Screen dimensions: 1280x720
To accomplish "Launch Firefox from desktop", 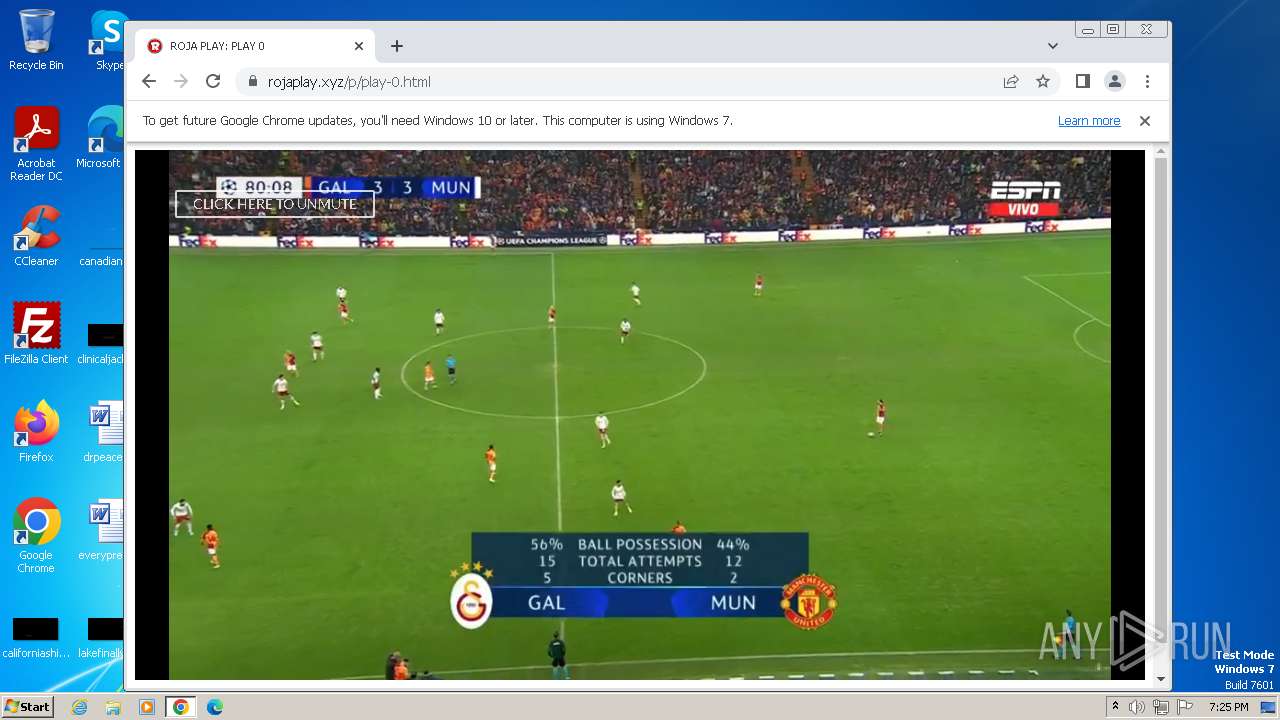I will pos(36,431).
